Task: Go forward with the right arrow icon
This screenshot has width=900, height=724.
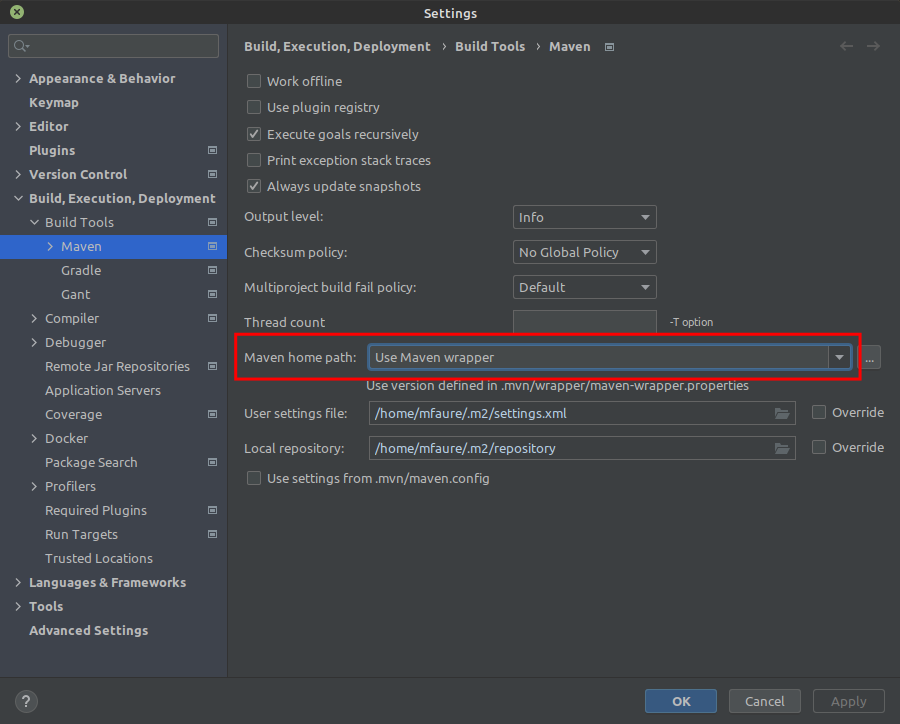Action: [x=873, y=46]
